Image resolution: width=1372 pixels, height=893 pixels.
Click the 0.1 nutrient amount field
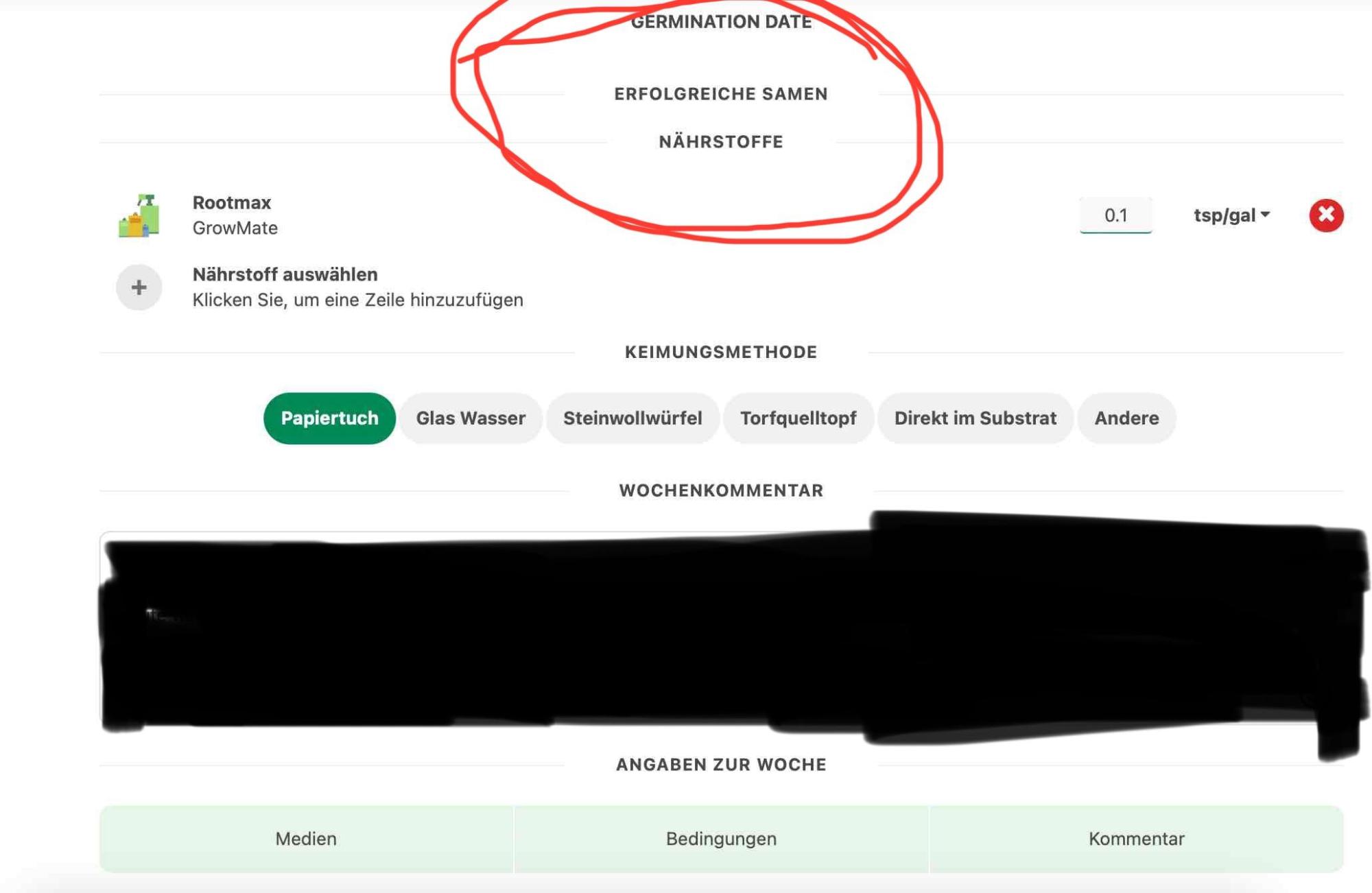coord(1115,215)
